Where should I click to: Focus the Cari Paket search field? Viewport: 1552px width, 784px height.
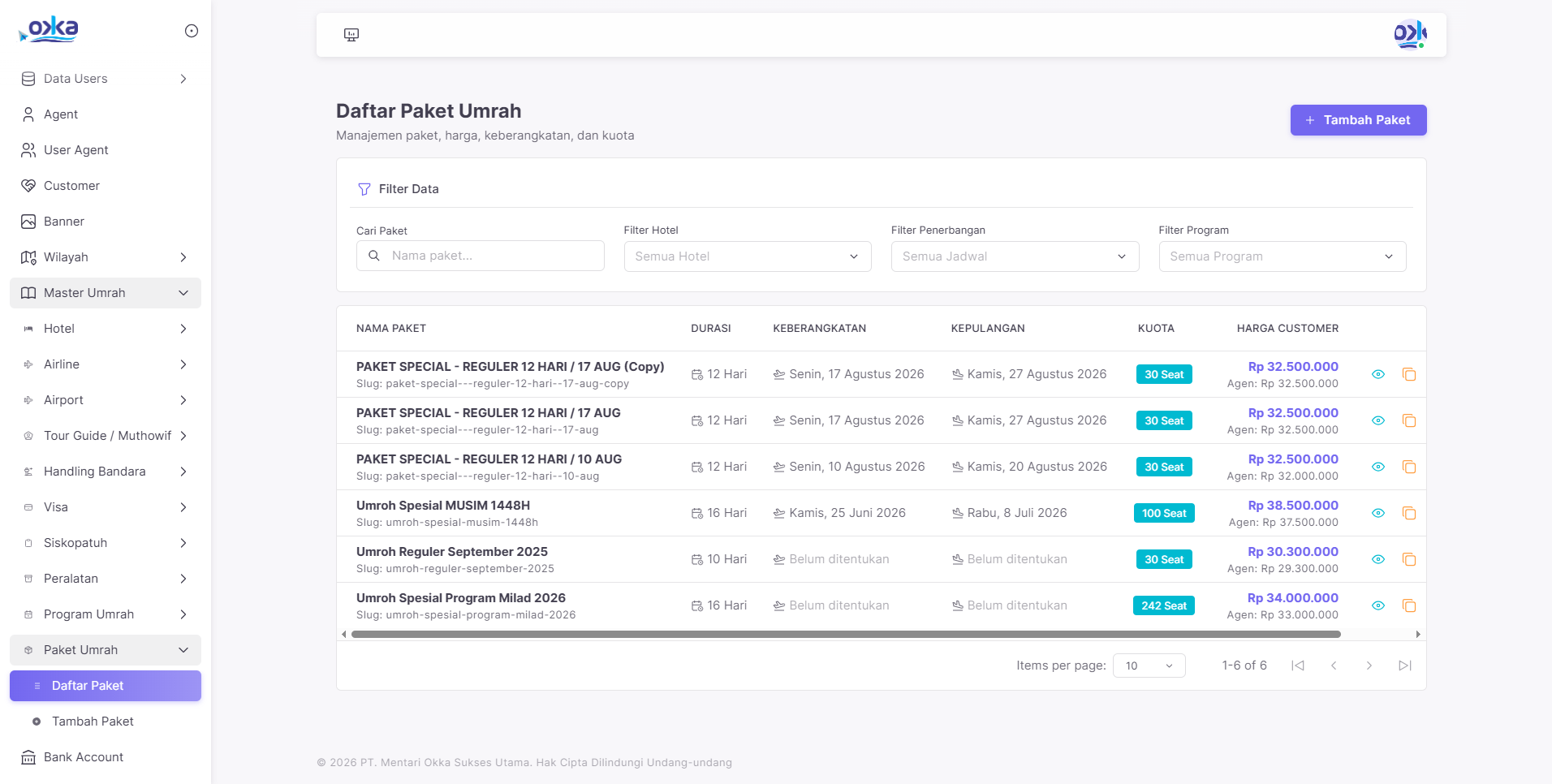[x=481, y=256]
